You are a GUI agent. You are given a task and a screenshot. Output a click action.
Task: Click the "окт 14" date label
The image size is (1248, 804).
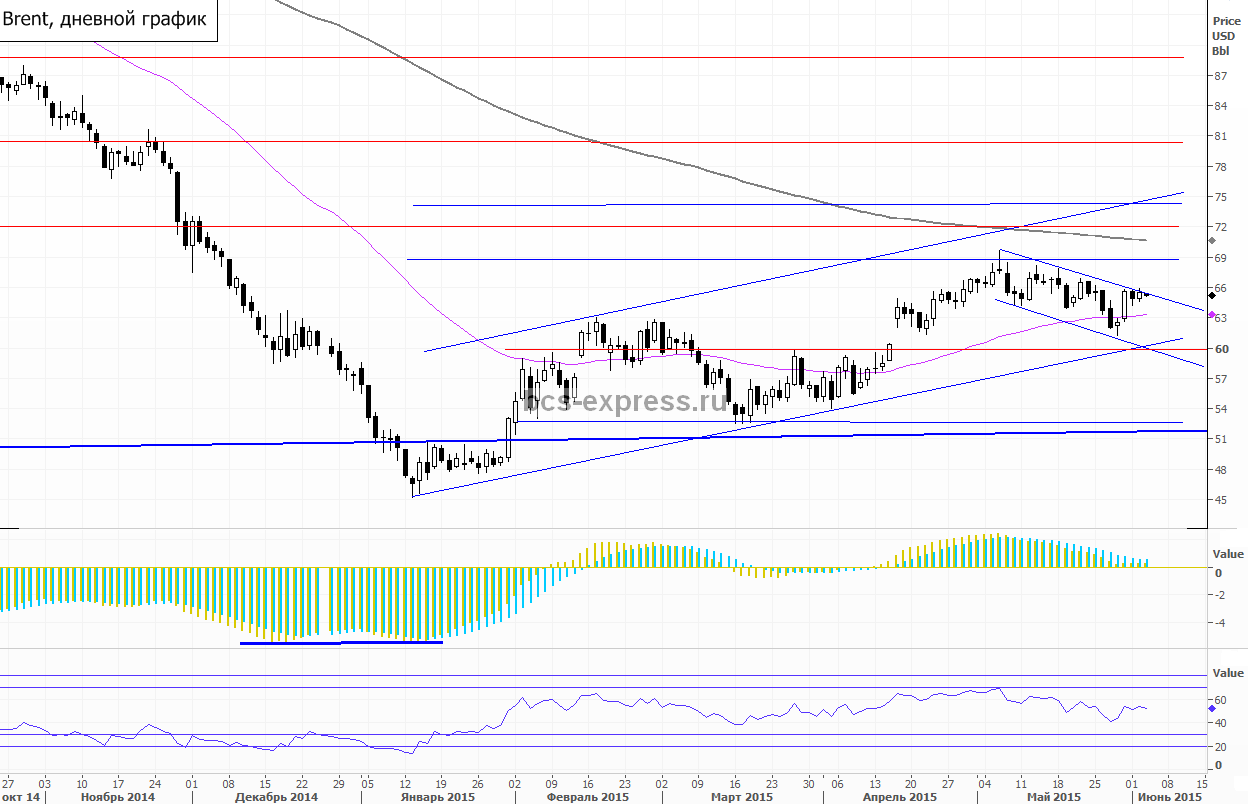tap(21, 797)
